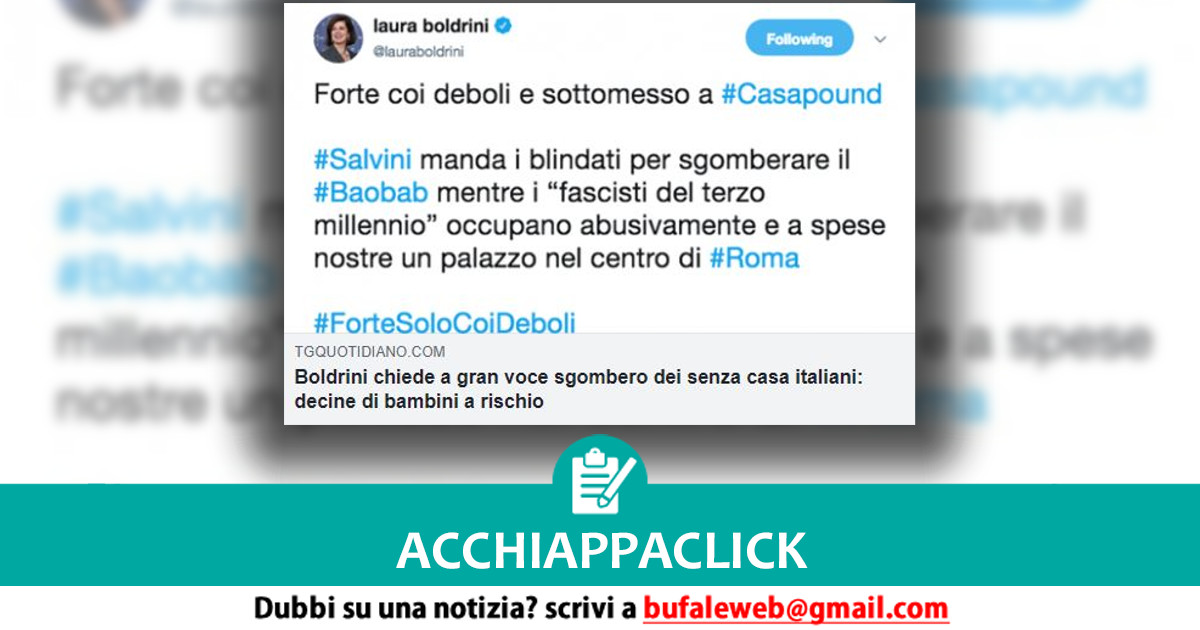The height and width of the screenshot is (630, 1200).
Task: Open the #Casapound hashtag
Action: click(802, 94)
